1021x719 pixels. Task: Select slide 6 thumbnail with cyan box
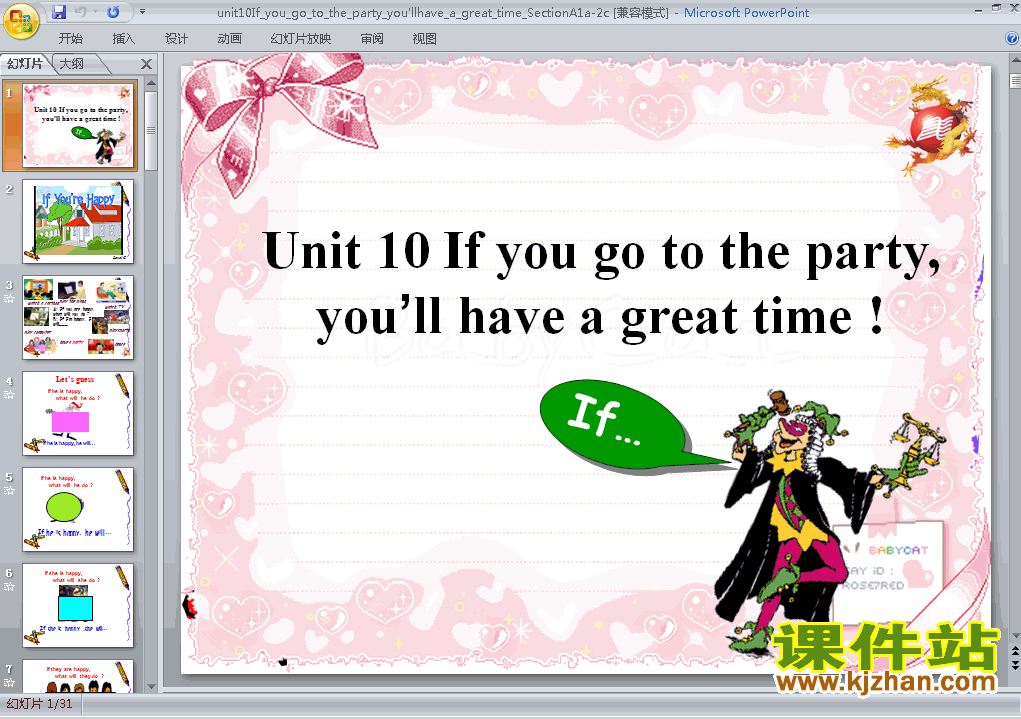click(78, 605)
